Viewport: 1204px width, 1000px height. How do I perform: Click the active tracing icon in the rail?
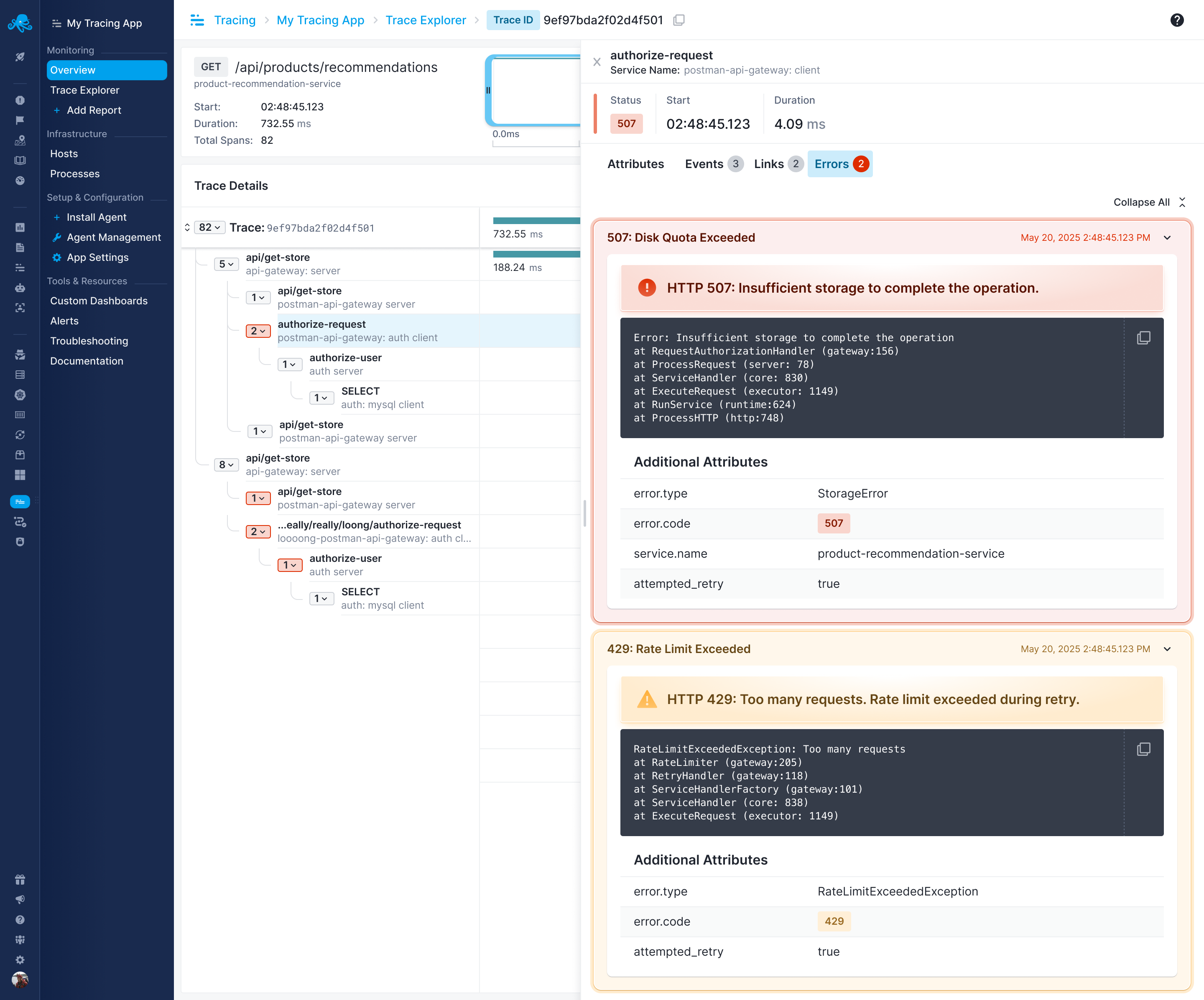tap(20, 502)
